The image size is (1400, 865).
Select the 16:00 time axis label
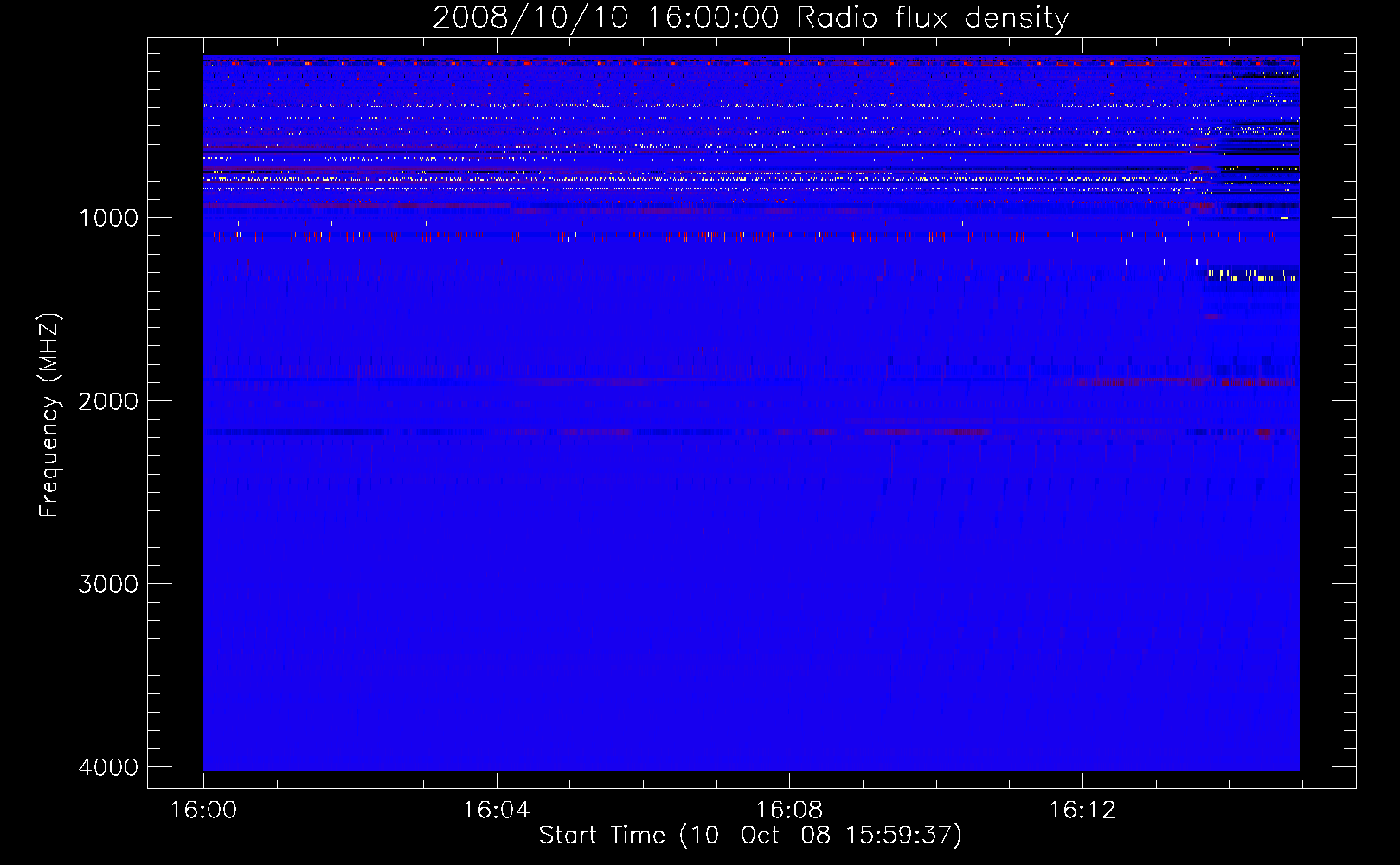coord(203,811)
